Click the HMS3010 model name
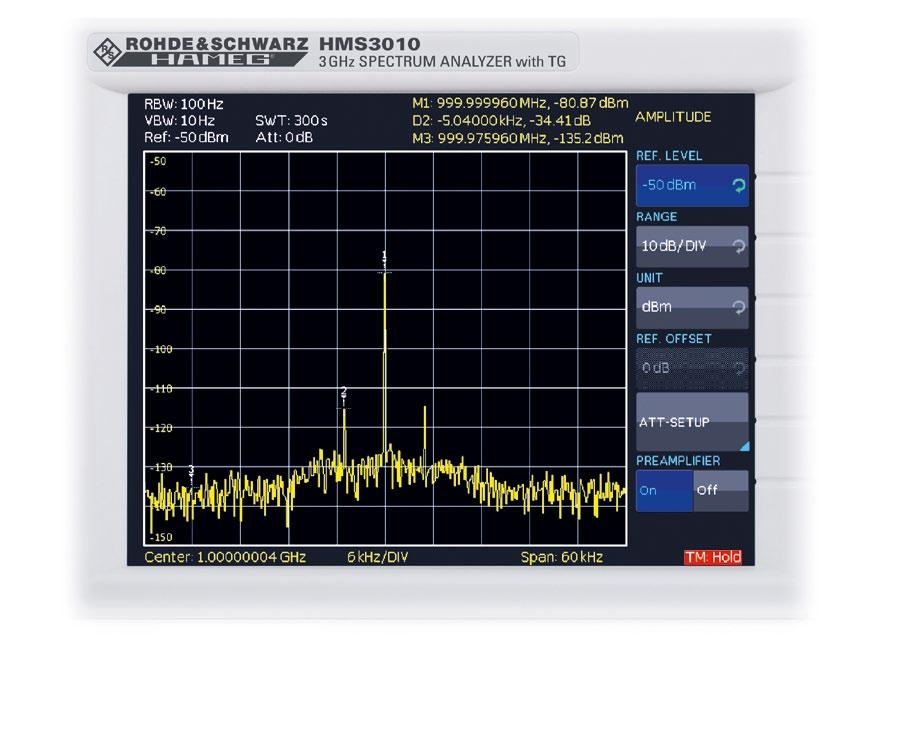Screen dimensions: 898x736 tap(369, 44)
